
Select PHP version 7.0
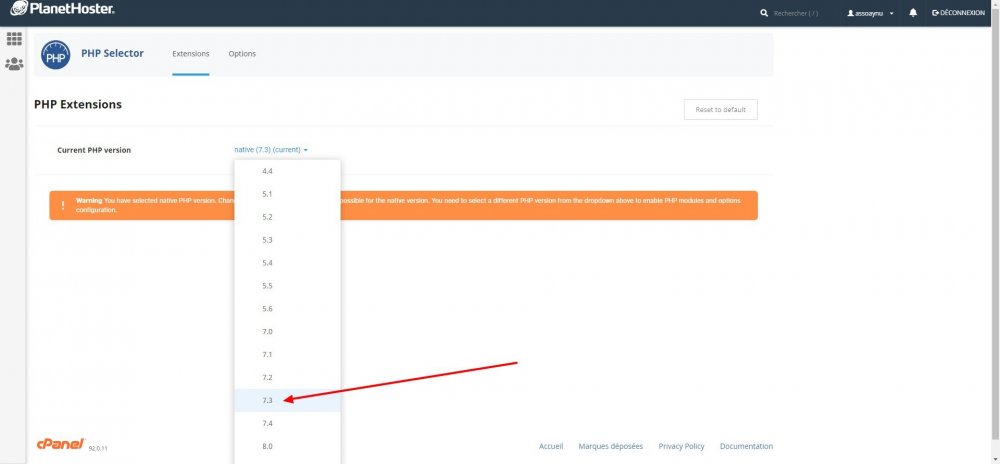tap(287, 331)
